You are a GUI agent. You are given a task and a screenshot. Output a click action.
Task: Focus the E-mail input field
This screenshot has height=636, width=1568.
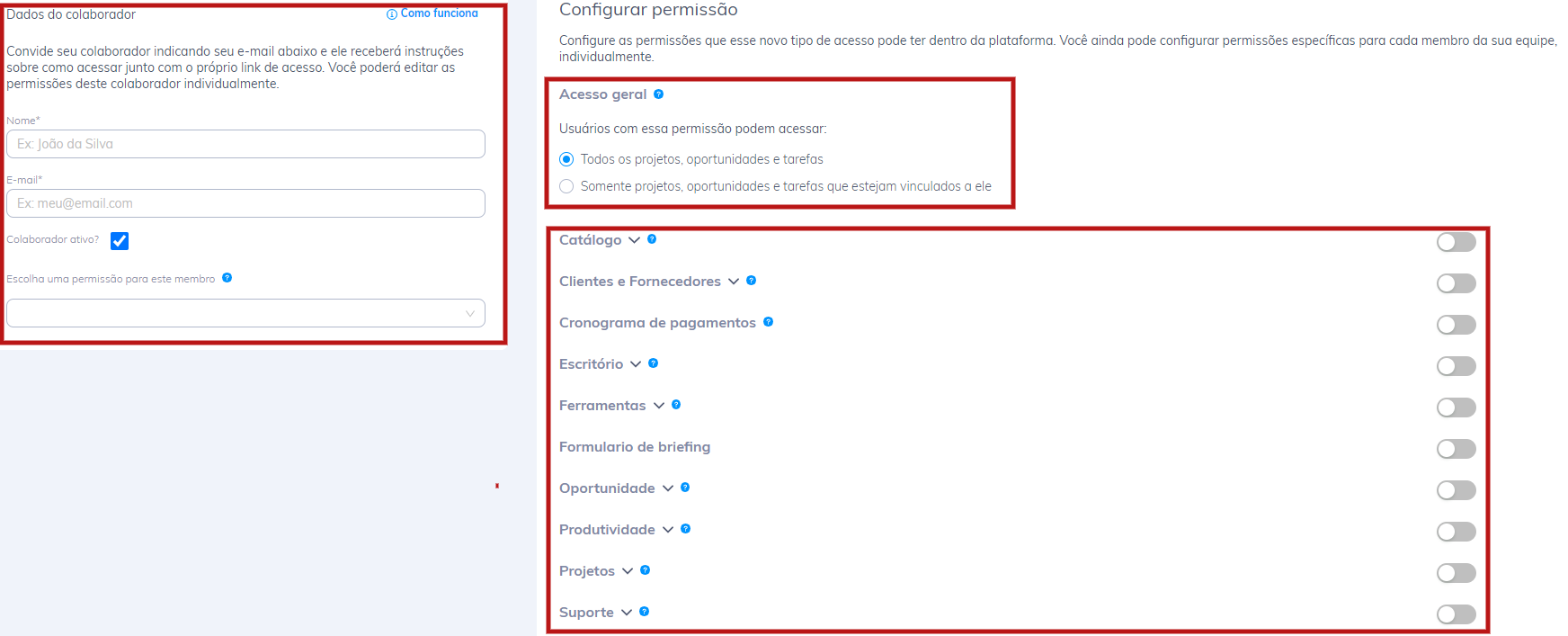245,203
